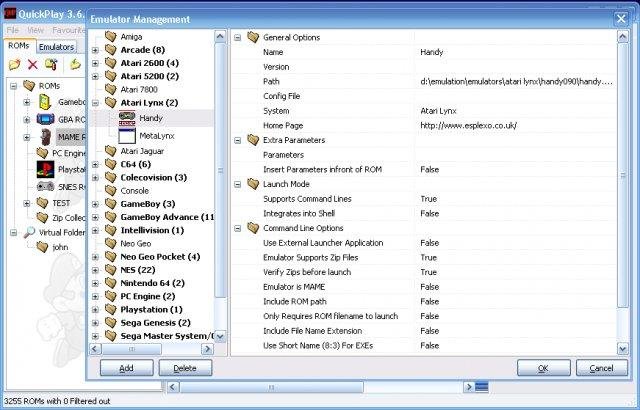Click the Atari Jaguar folder icon
The height and width of the screenshot is (410, 640).
click(111, 151)
